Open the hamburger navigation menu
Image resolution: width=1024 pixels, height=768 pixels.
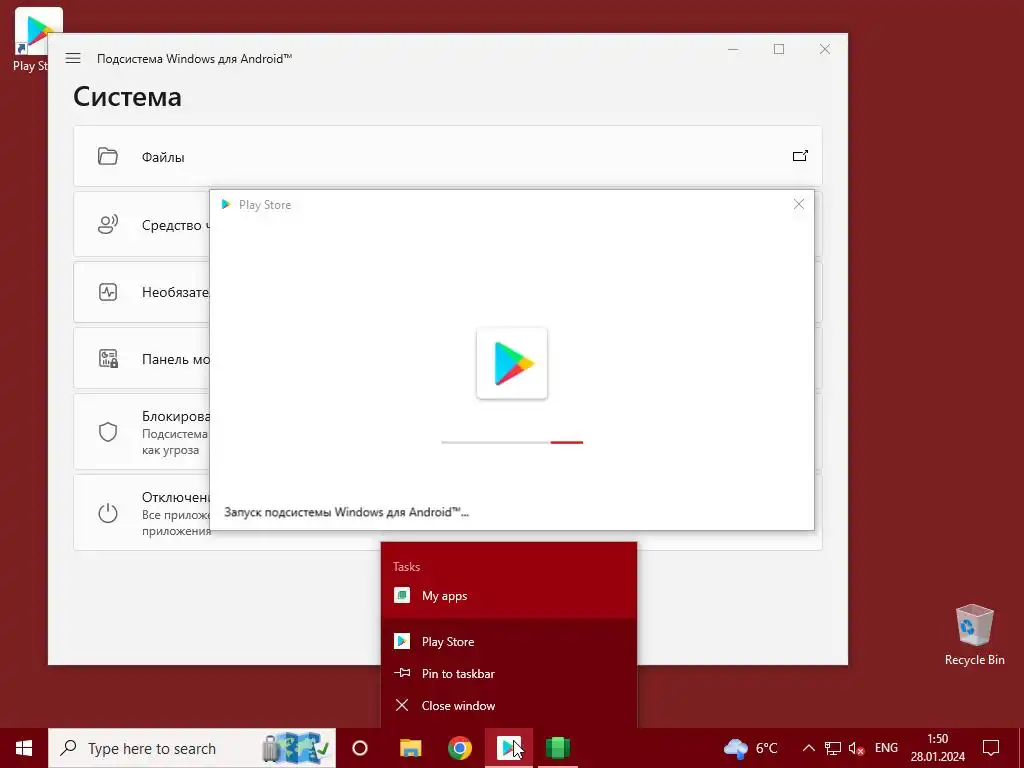pos(73,58)
